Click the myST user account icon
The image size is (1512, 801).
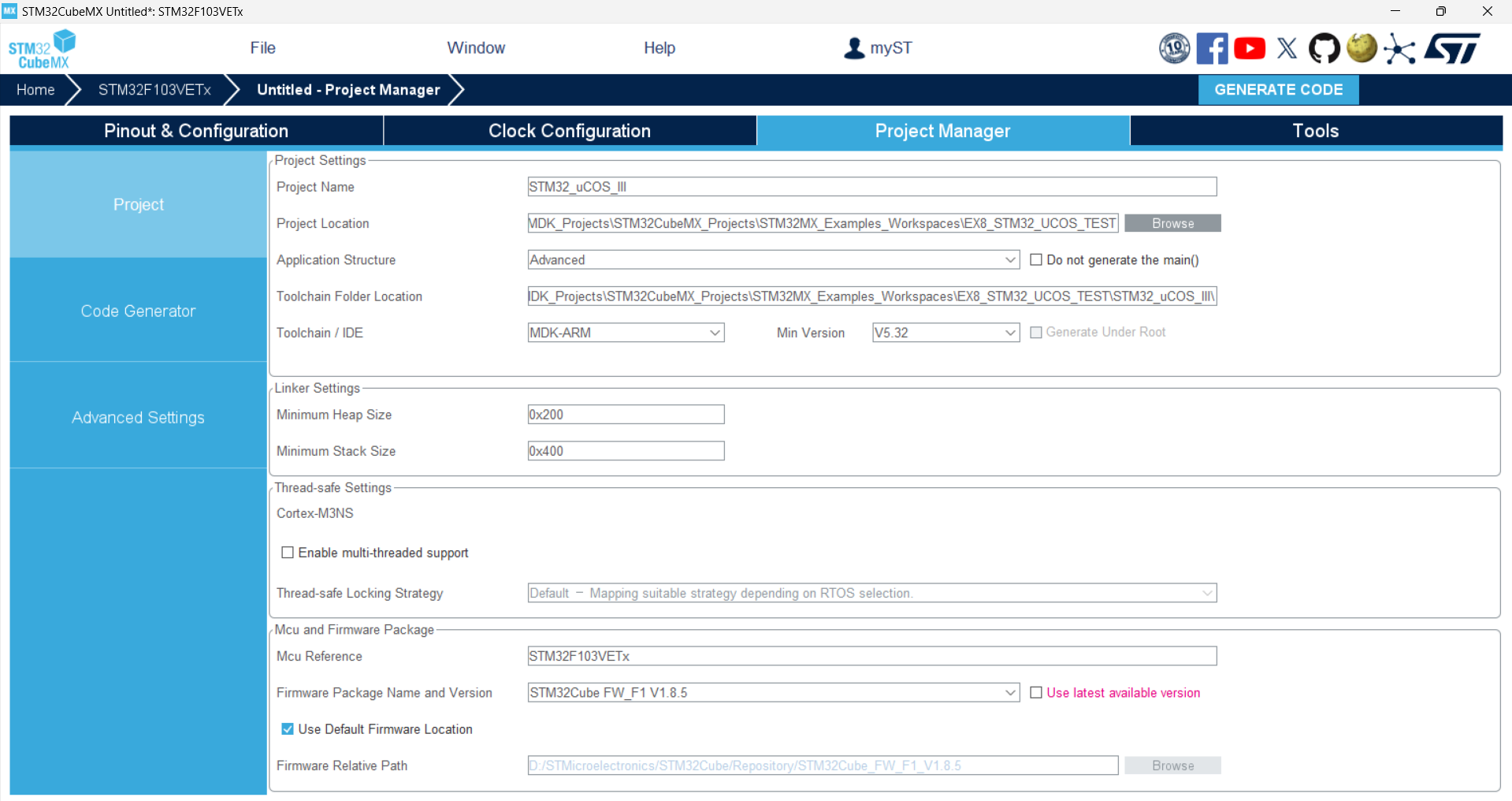pos(854,48)
